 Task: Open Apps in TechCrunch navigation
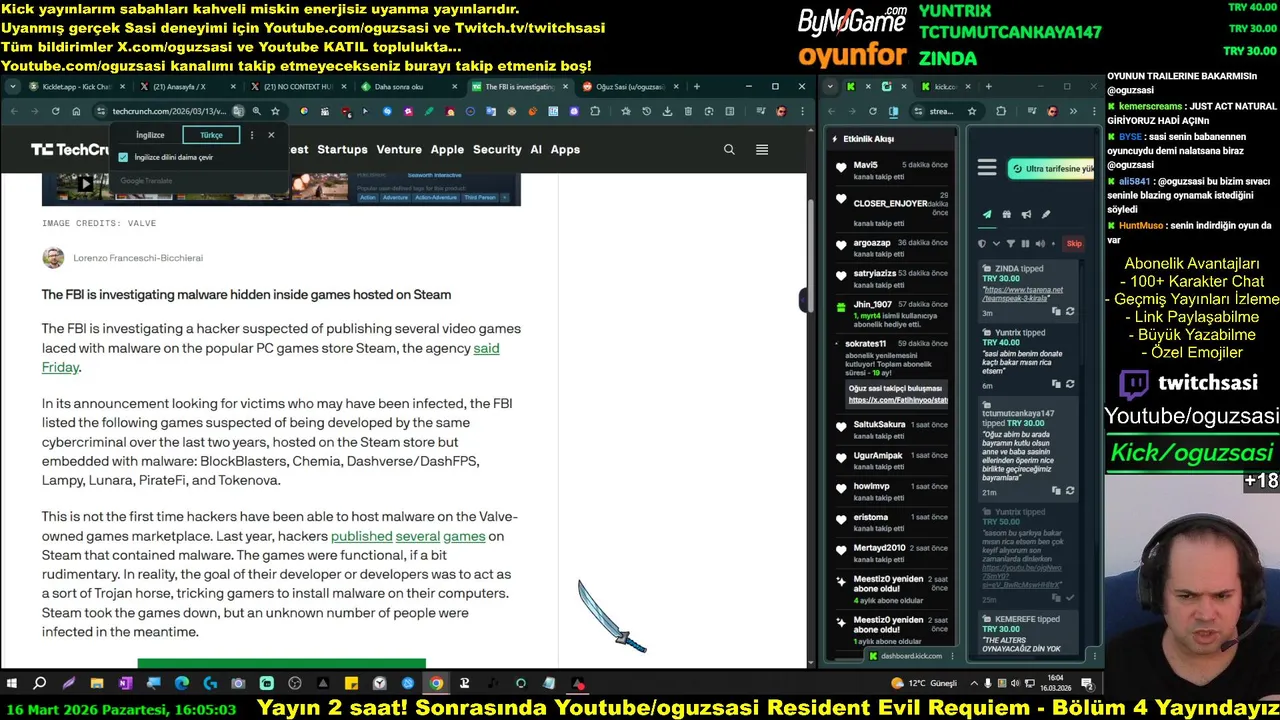[565, 149]
